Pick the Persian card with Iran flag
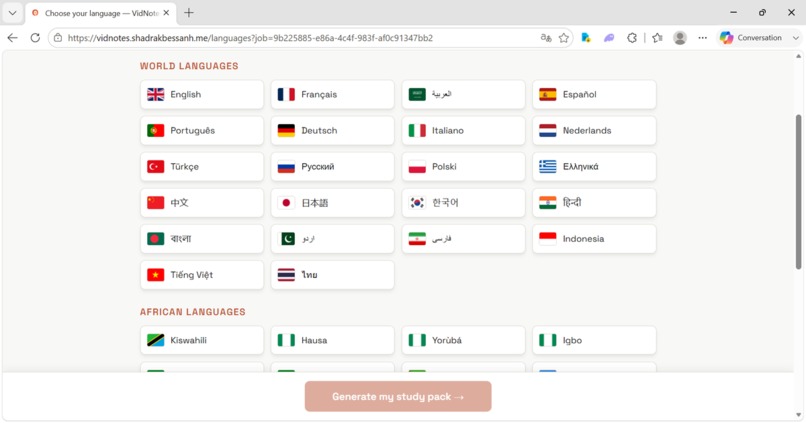 tap(463, 238)
